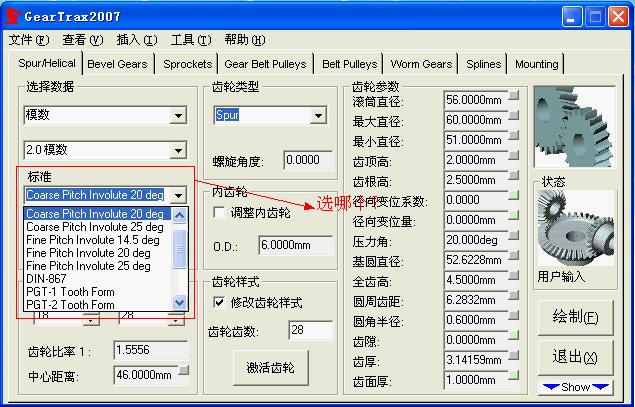
Task: Check the 调整内齿轮 checkbox
Action: (x=219, y=213)
